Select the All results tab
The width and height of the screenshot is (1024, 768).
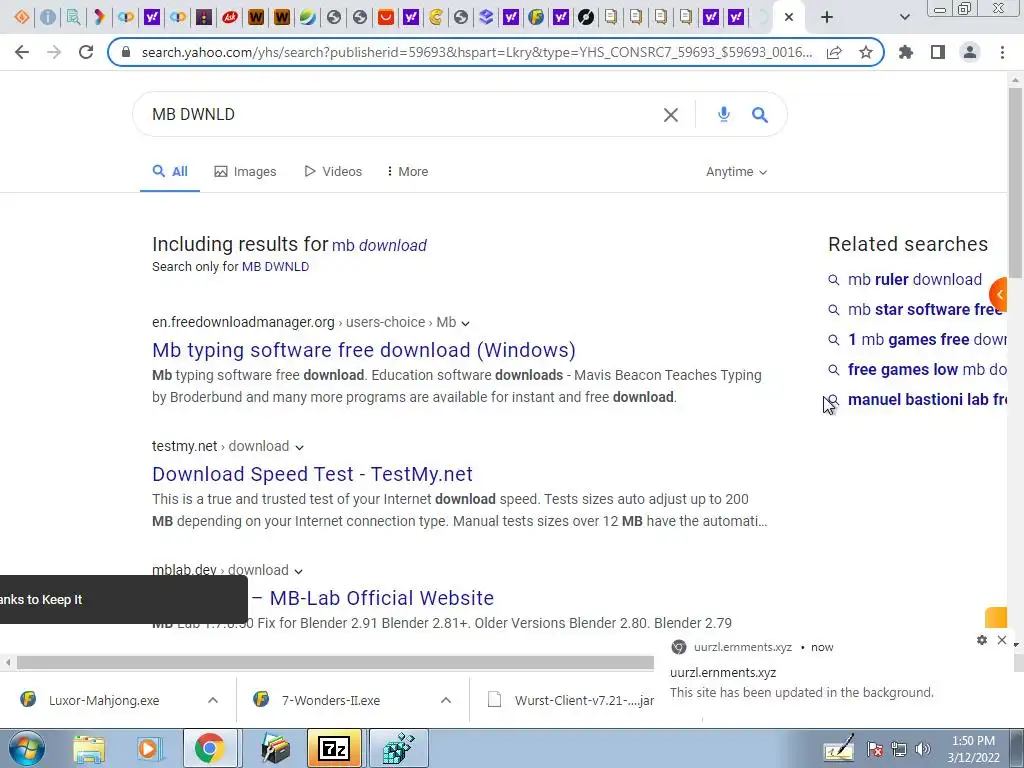170,172
